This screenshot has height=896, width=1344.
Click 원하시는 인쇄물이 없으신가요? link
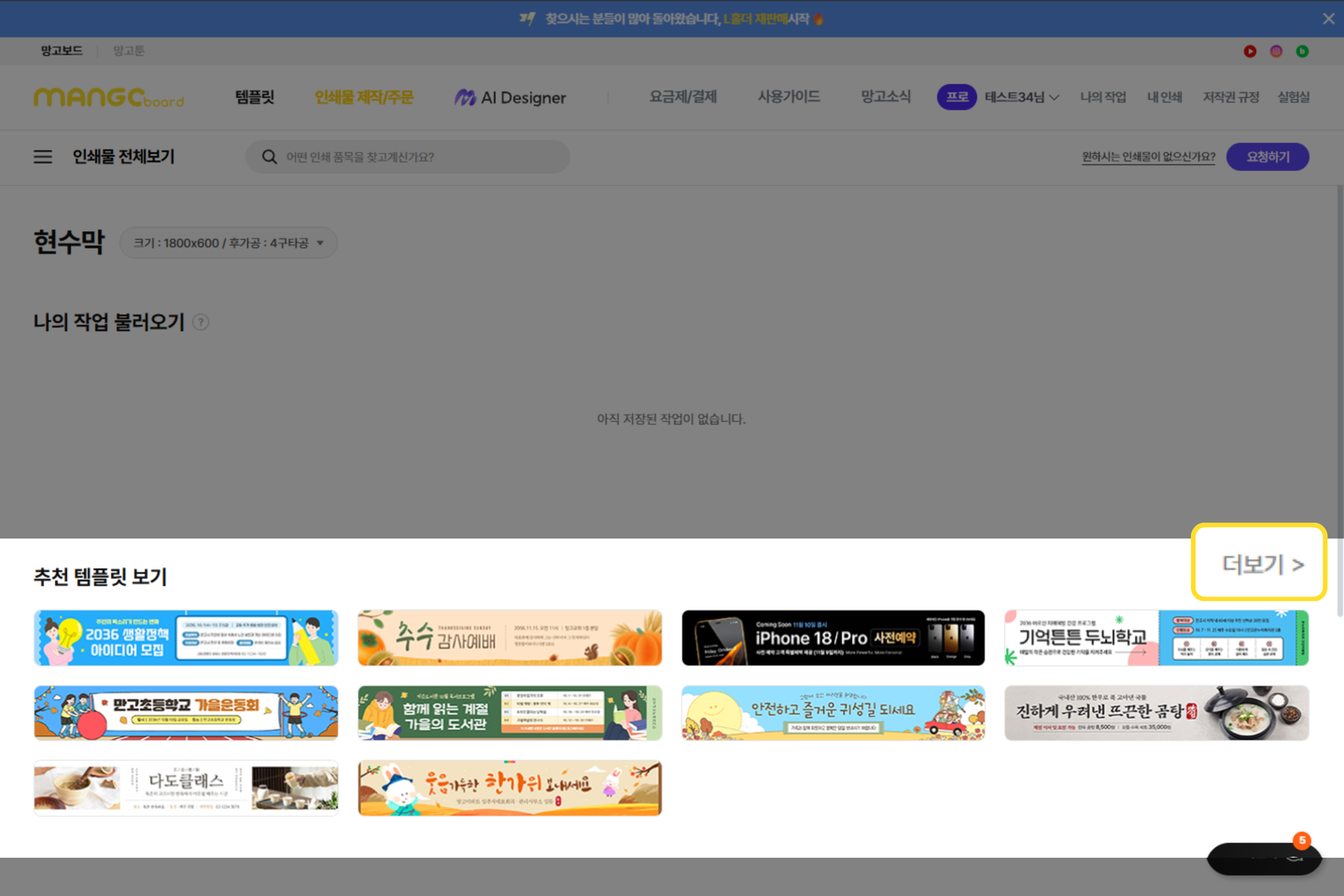[x=1149, y=157]
